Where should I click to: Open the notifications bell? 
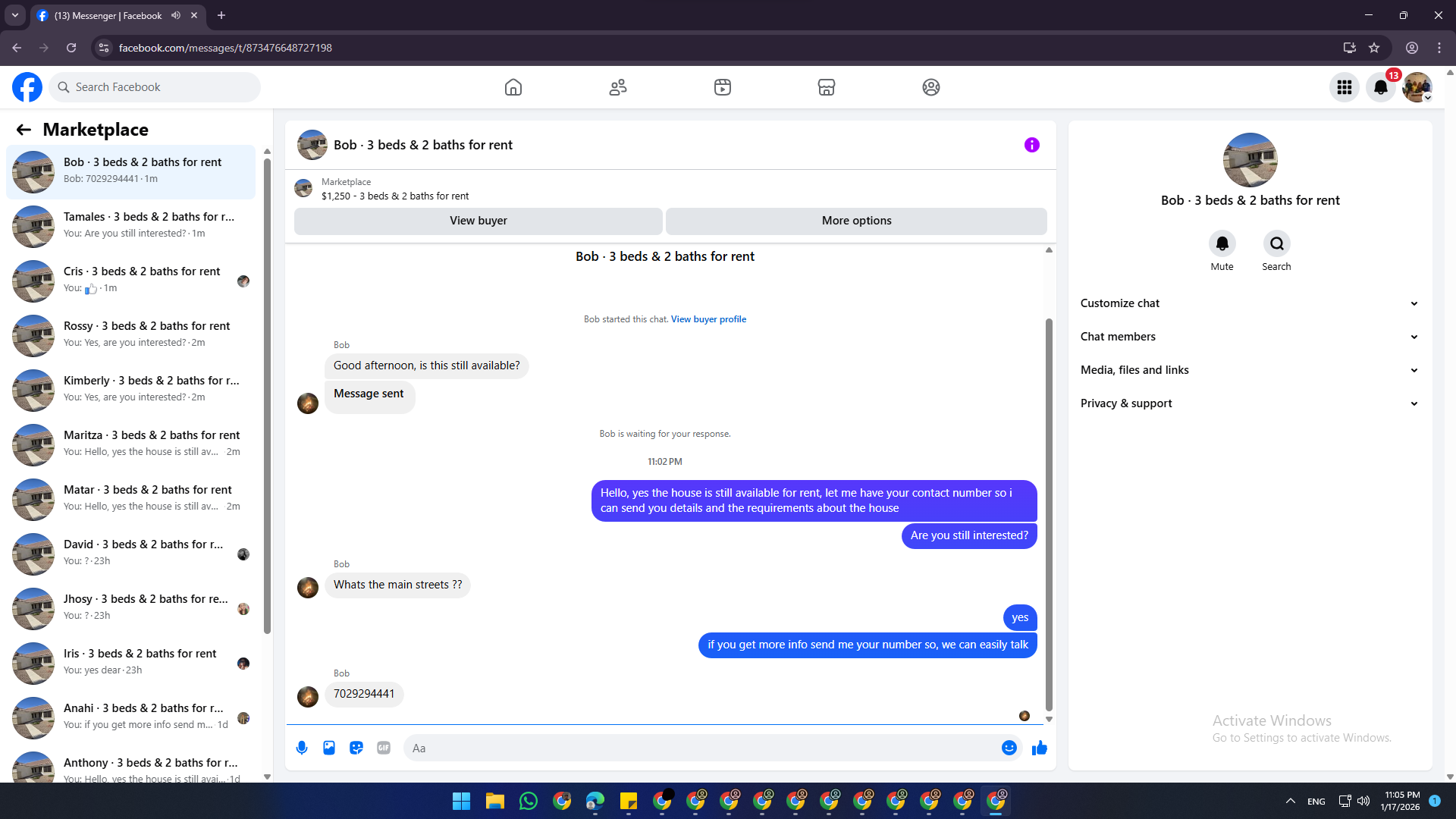click(x=1380, y=87)
